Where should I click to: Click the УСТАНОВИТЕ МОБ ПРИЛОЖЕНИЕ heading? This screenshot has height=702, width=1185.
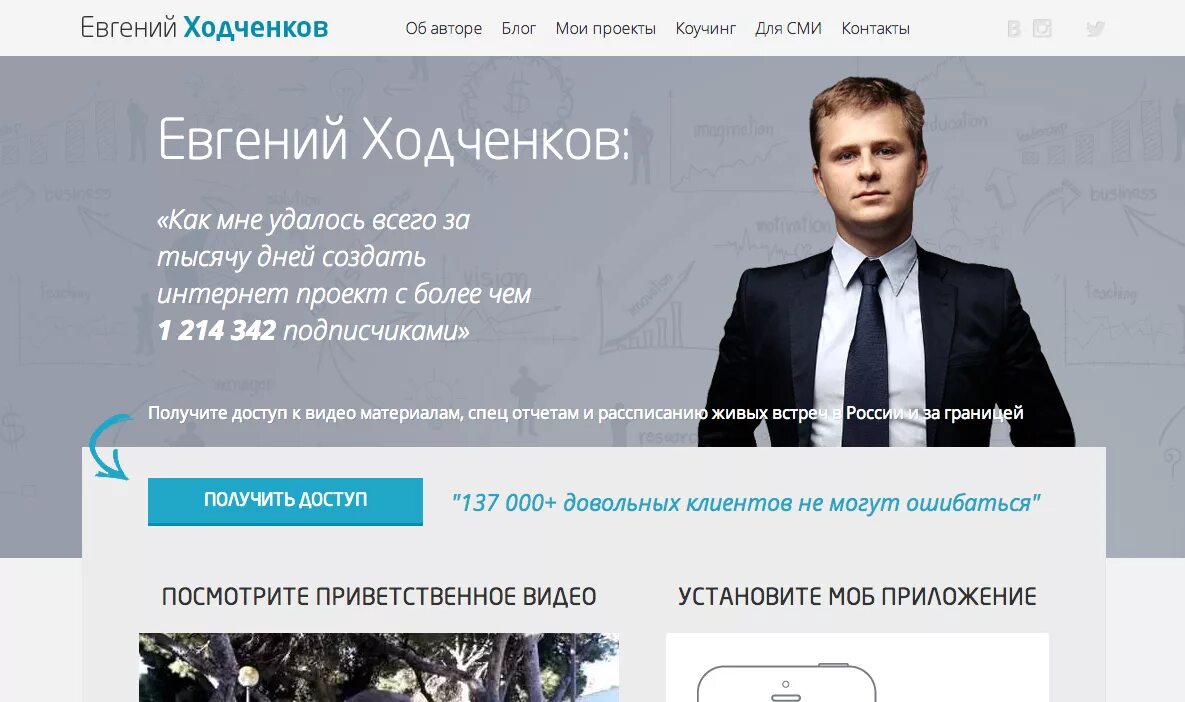pos(857,596)
